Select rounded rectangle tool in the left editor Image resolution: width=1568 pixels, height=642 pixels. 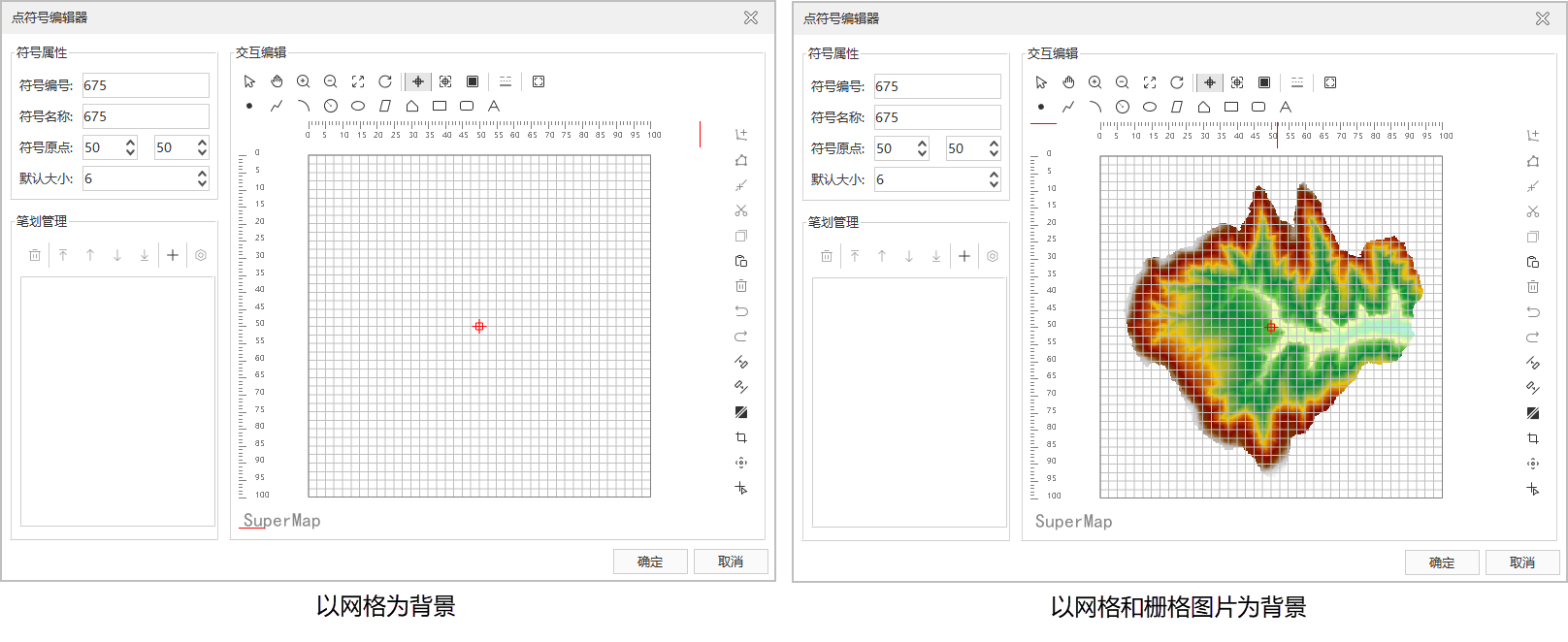467,106
